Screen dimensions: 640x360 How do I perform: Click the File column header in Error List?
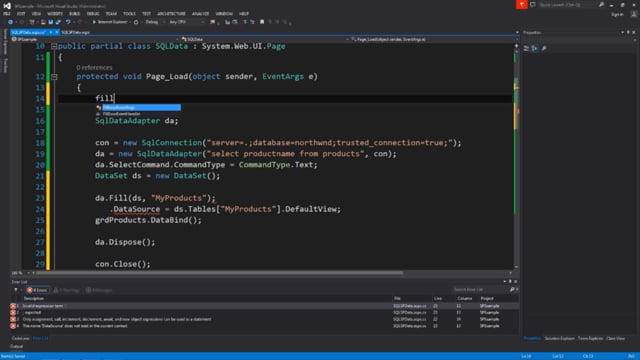click(x=397, y=299)
